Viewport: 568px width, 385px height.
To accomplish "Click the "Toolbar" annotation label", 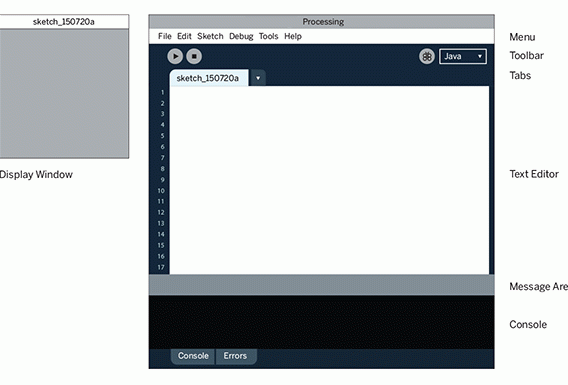I will (x=526, y=55).
